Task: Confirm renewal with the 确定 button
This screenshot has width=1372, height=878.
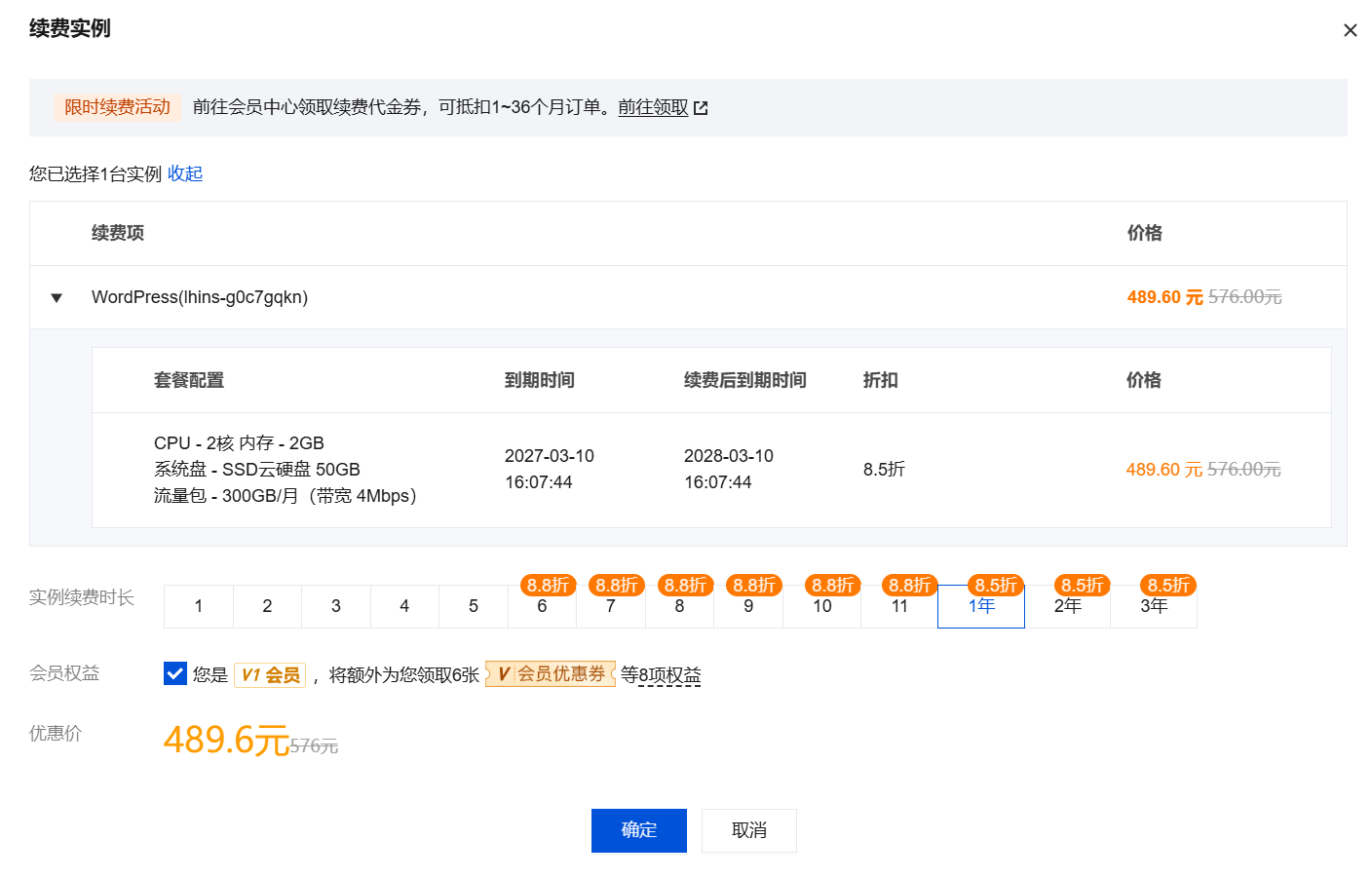Action: (639, 830)
